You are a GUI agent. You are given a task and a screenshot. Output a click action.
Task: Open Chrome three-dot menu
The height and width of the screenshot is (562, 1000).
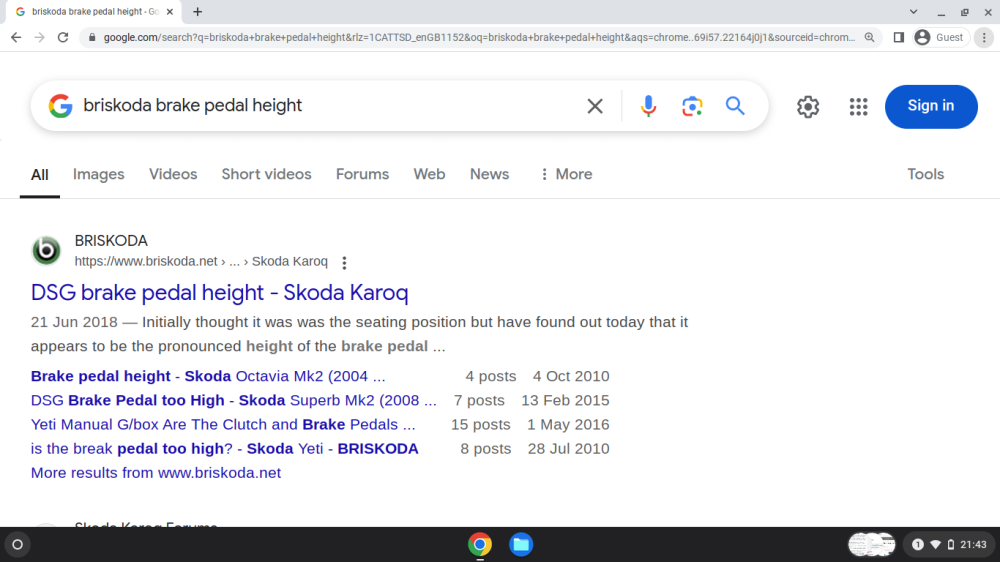click(x=984, y=38)
